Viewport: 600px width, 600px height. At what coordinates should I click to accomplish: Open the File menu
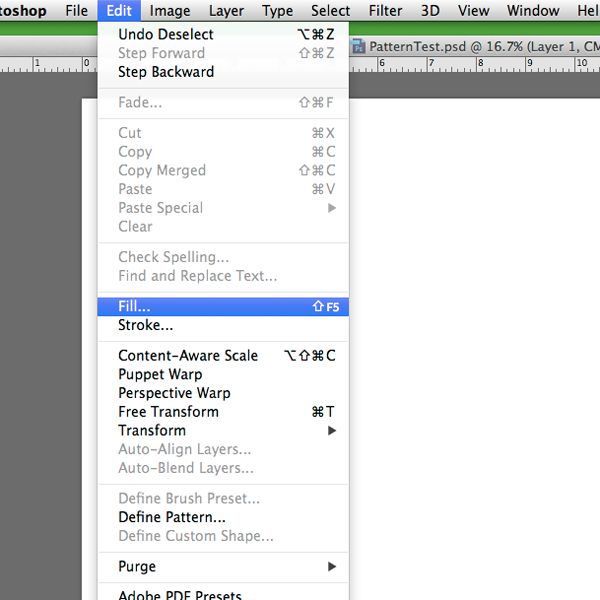coord(76,11)
